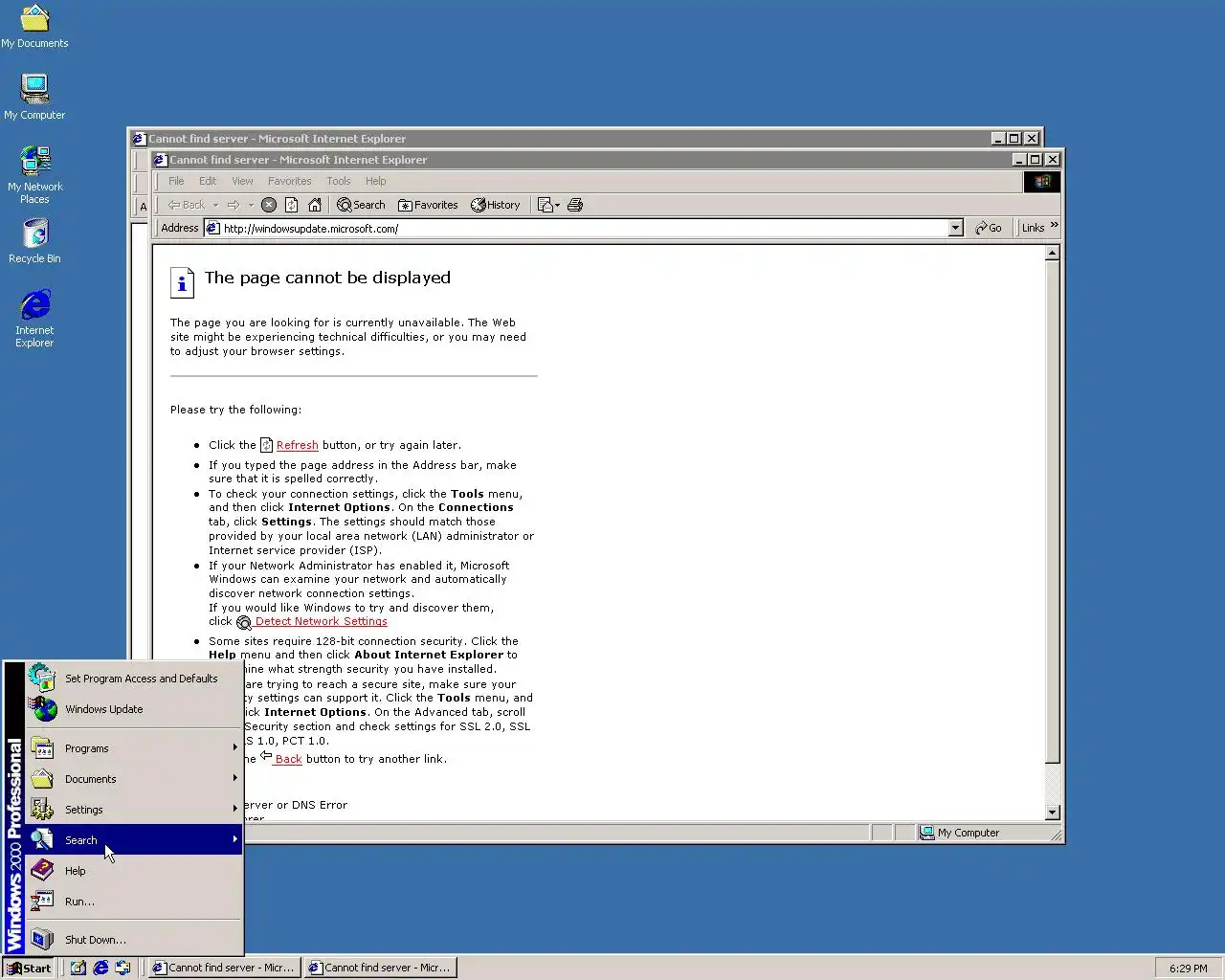Select Shut Down... in Start menu
The width and height of the screenshot is (1225, 980).
point(134,940)
